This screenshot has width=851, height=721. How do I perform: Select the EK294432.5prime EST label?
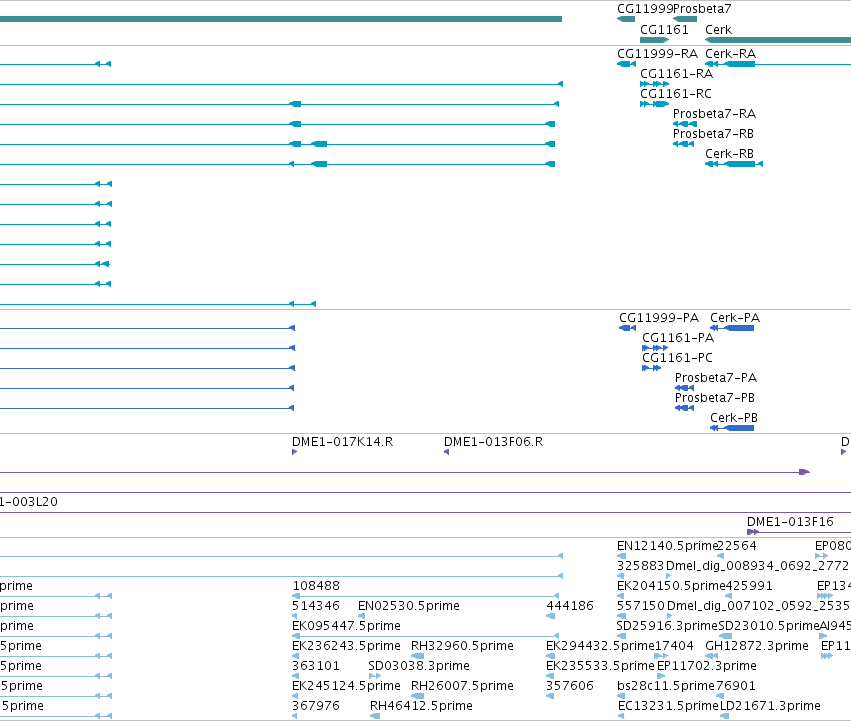pos(600,646)
